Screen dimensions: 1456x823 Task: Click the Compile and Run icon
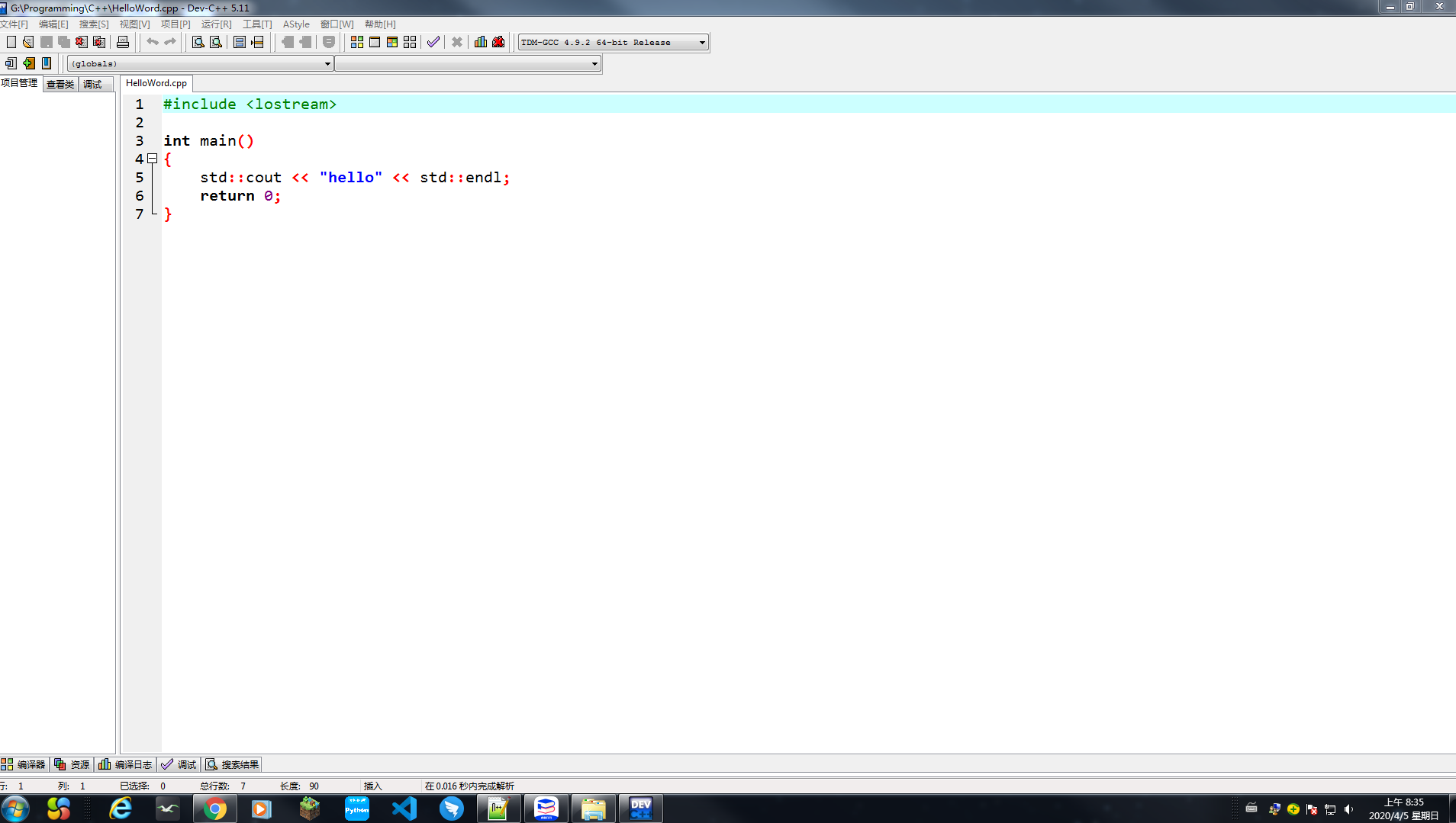tap(392, 42)
